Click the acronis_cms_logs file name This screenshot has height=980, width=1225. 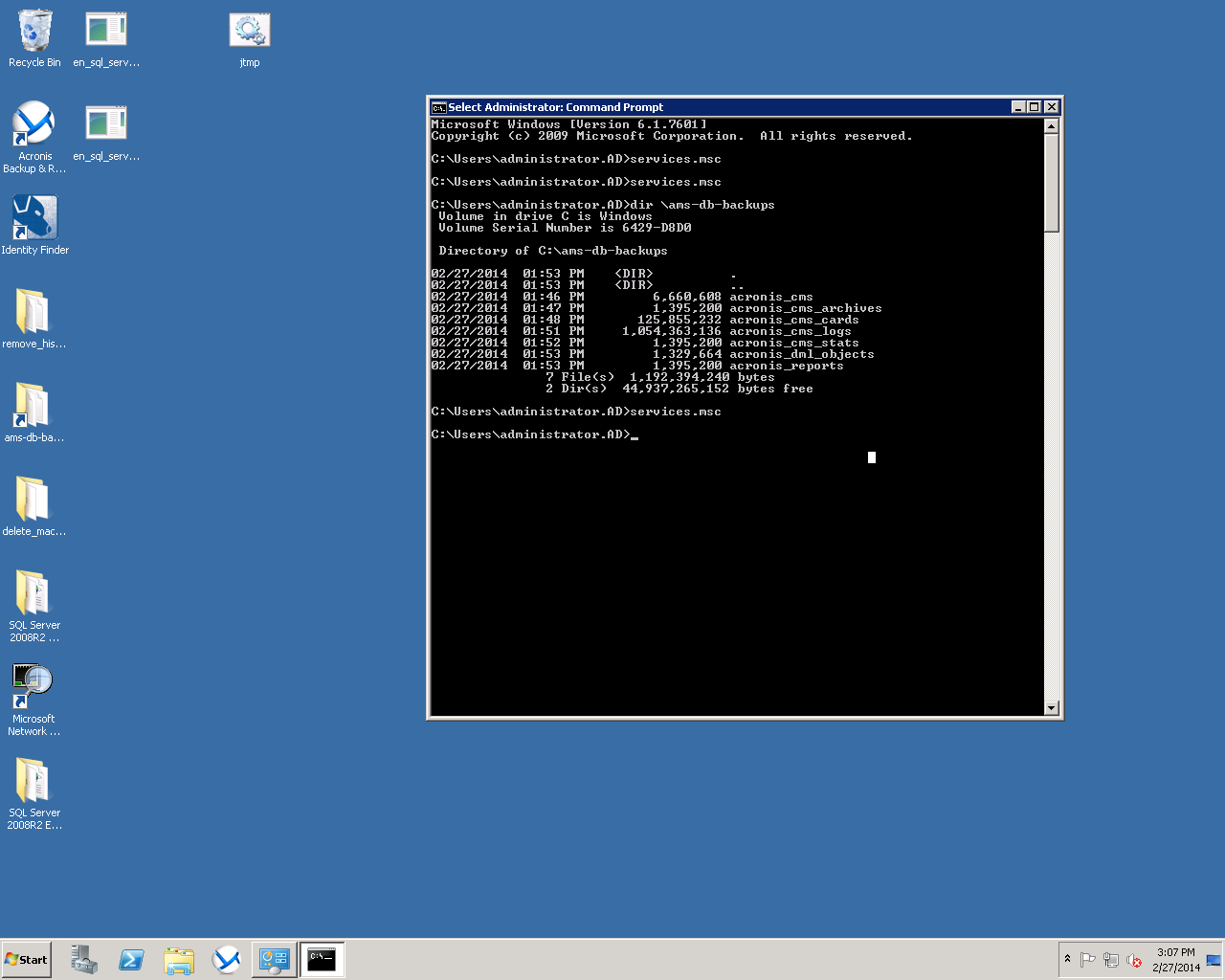point(791,331)
